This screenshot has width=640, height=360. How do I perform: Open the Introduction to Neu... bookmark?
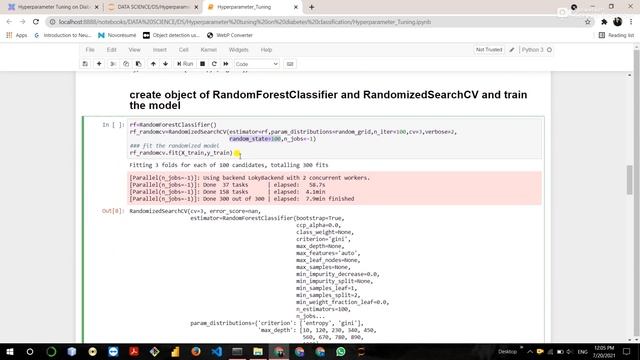click(63, 36)
